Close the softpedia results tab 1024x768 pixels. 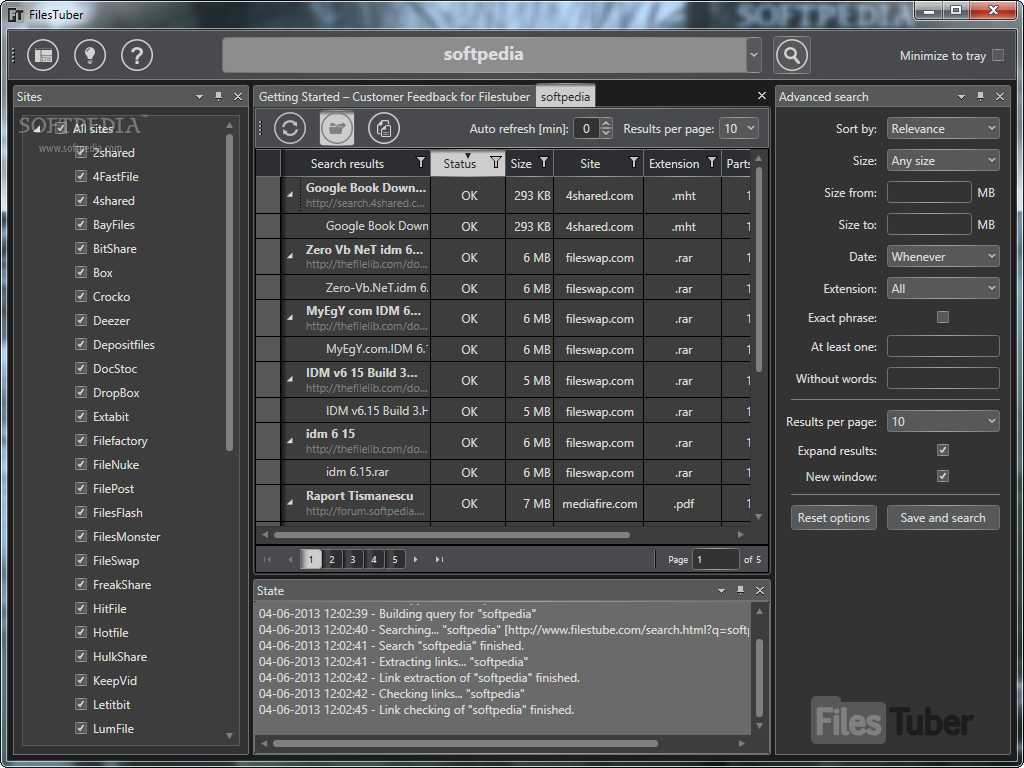coord(761,96)
